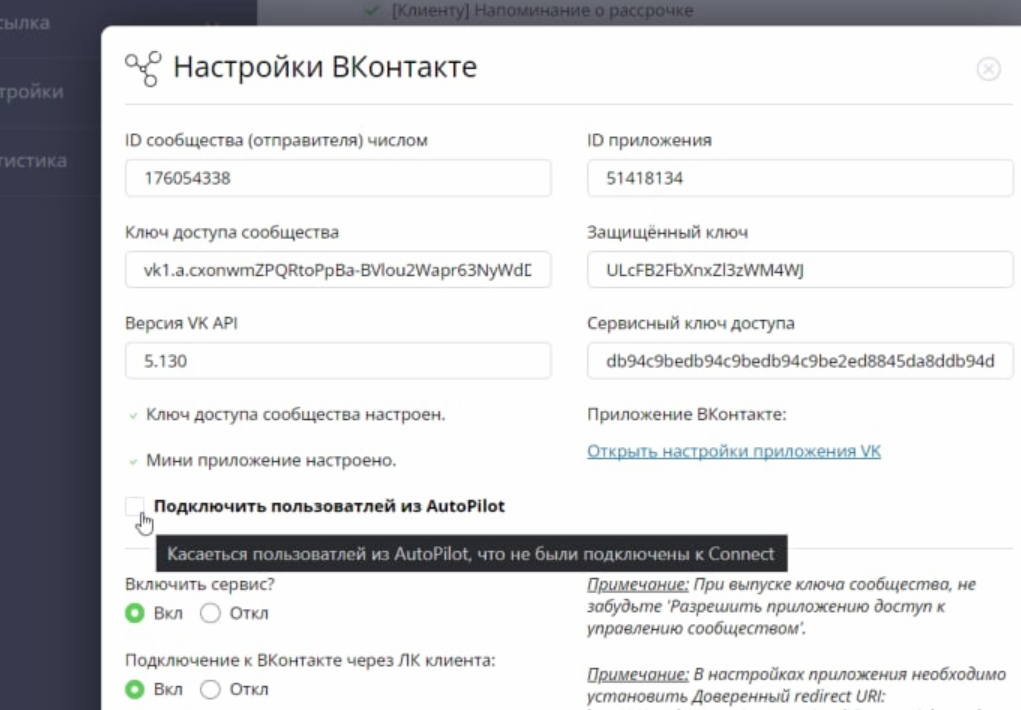The height and width of the screenshot is (710, 1021).
Task: Select the VK API version field 5.130
Action: [338, 361]
